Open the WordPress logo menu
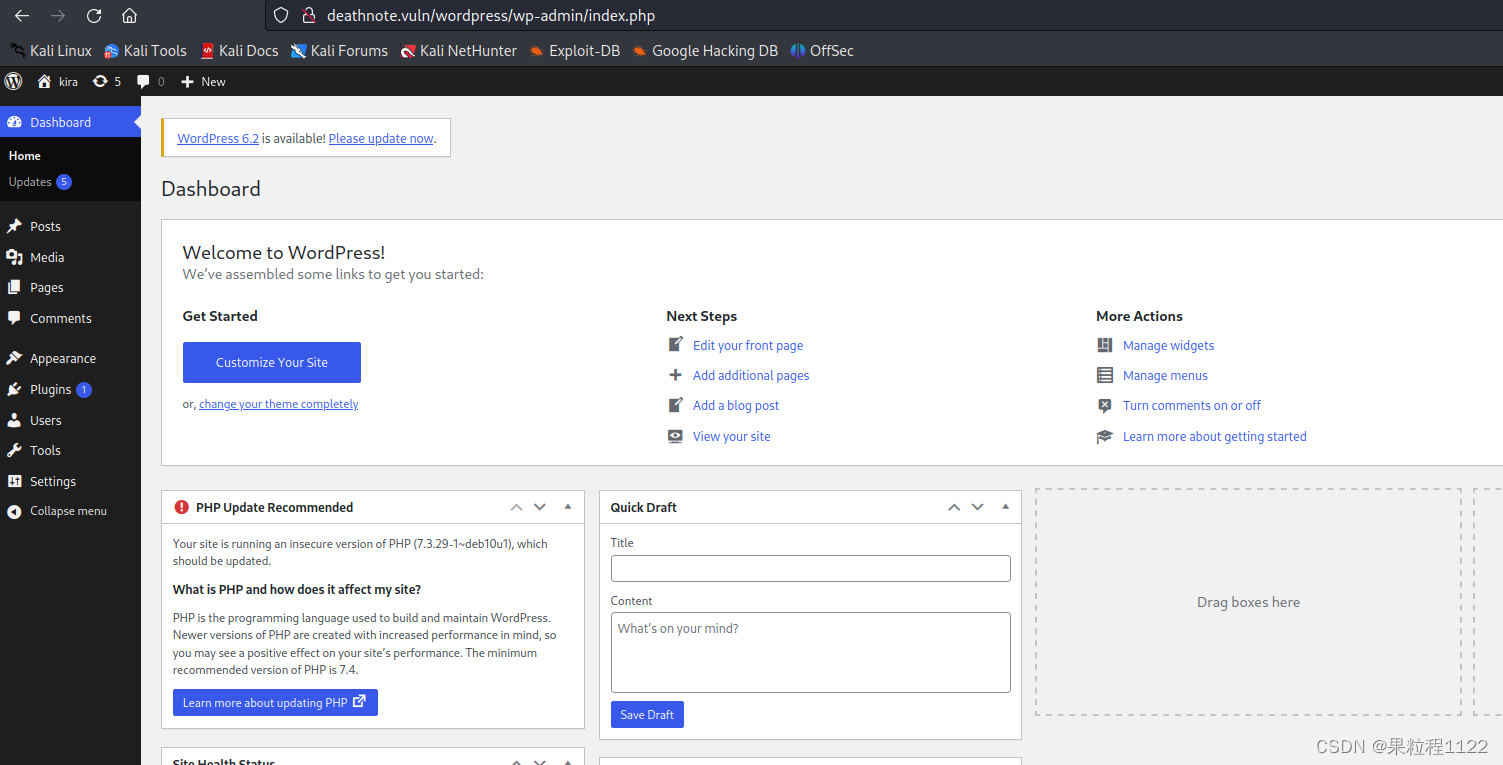Image resolution: width=1503 pixels, height=765 pixels. coord(13,81)
